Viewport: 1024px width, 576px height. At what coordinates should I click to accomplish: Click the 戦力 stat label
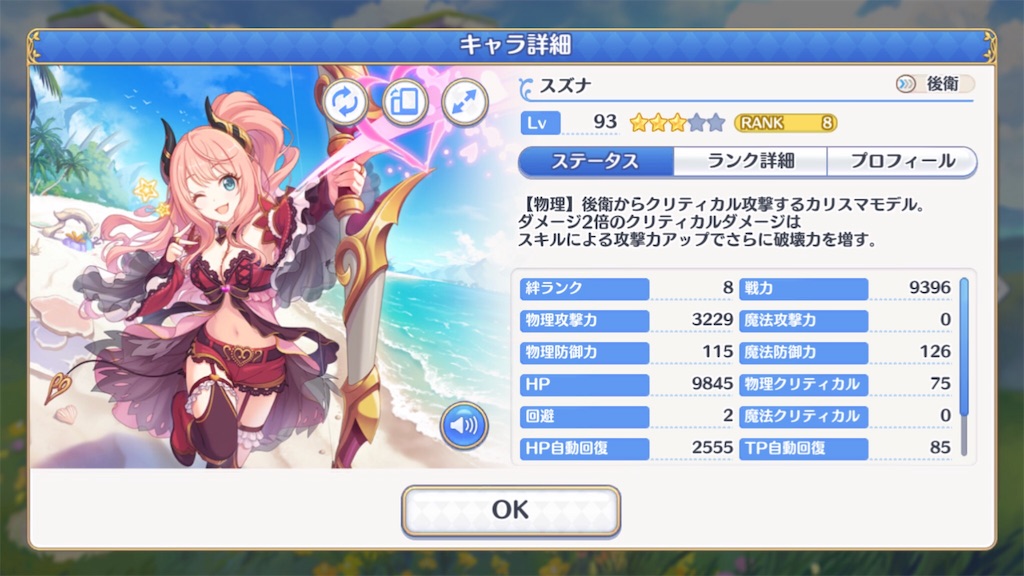(803, 288)
